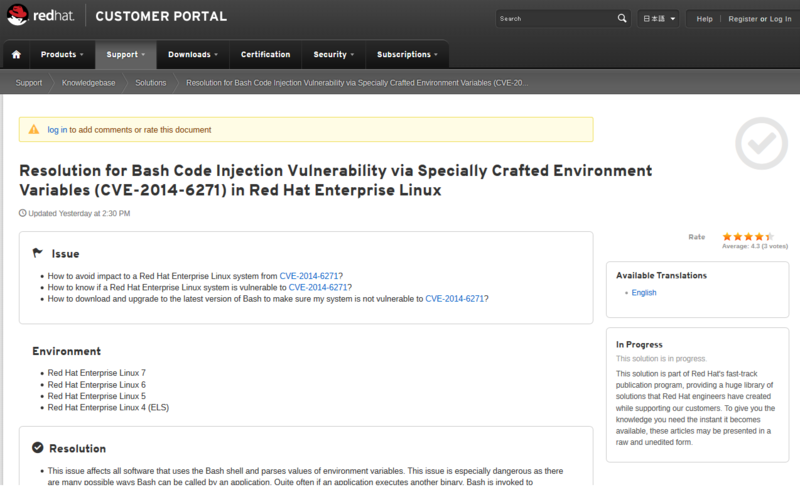Image resolution: width=800 pixels, height=492 pixels.
Task: Open CVE-2014-6271 link in third Issue bullet
Action: pos(455,299)
